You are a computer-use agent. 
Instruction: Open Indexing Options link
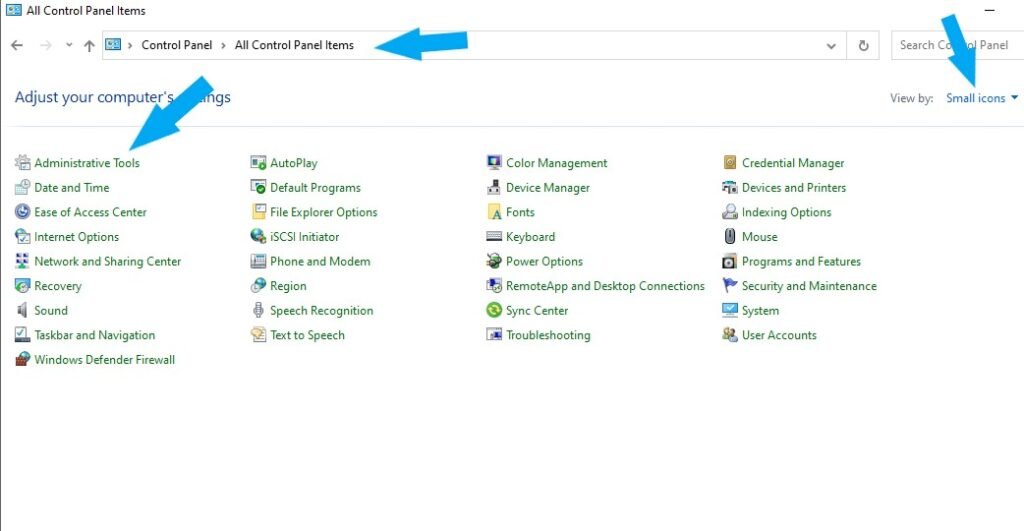(x=786, y=212)
